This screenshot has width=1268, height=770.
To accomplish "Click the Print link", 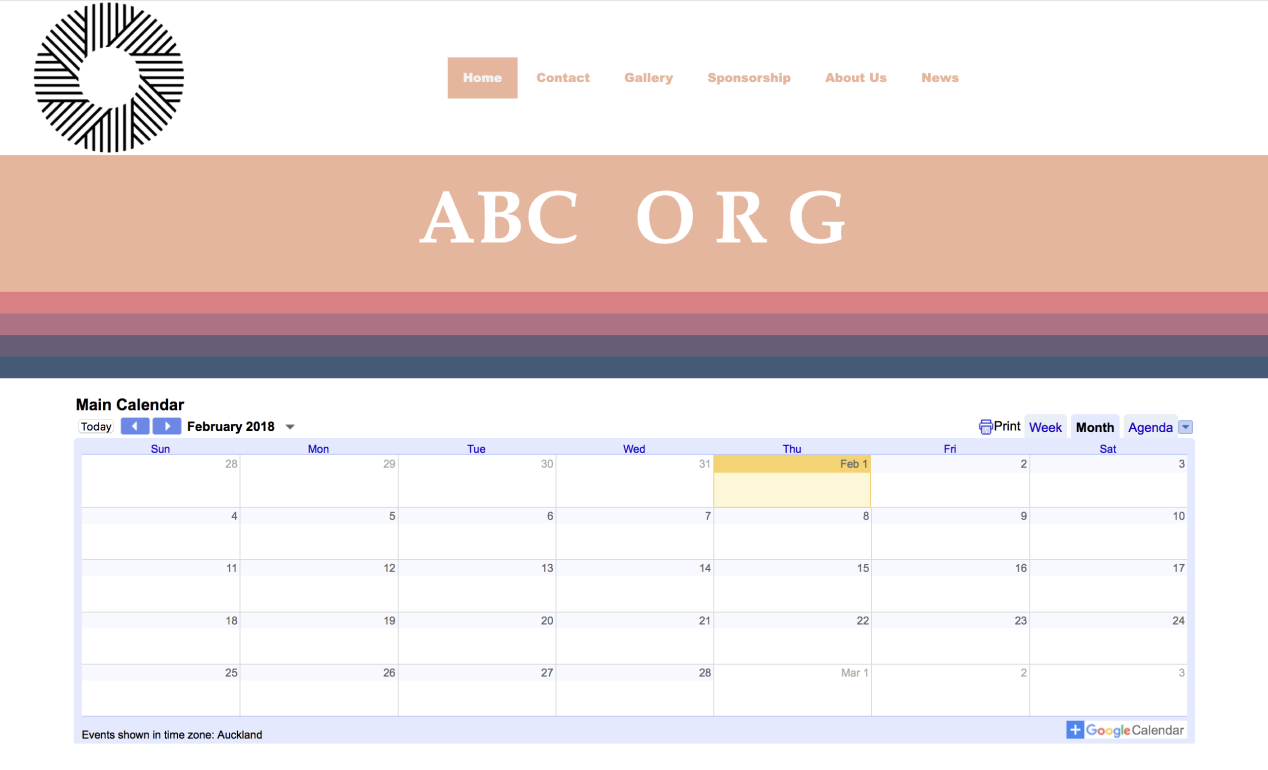I will point(1007,426).
